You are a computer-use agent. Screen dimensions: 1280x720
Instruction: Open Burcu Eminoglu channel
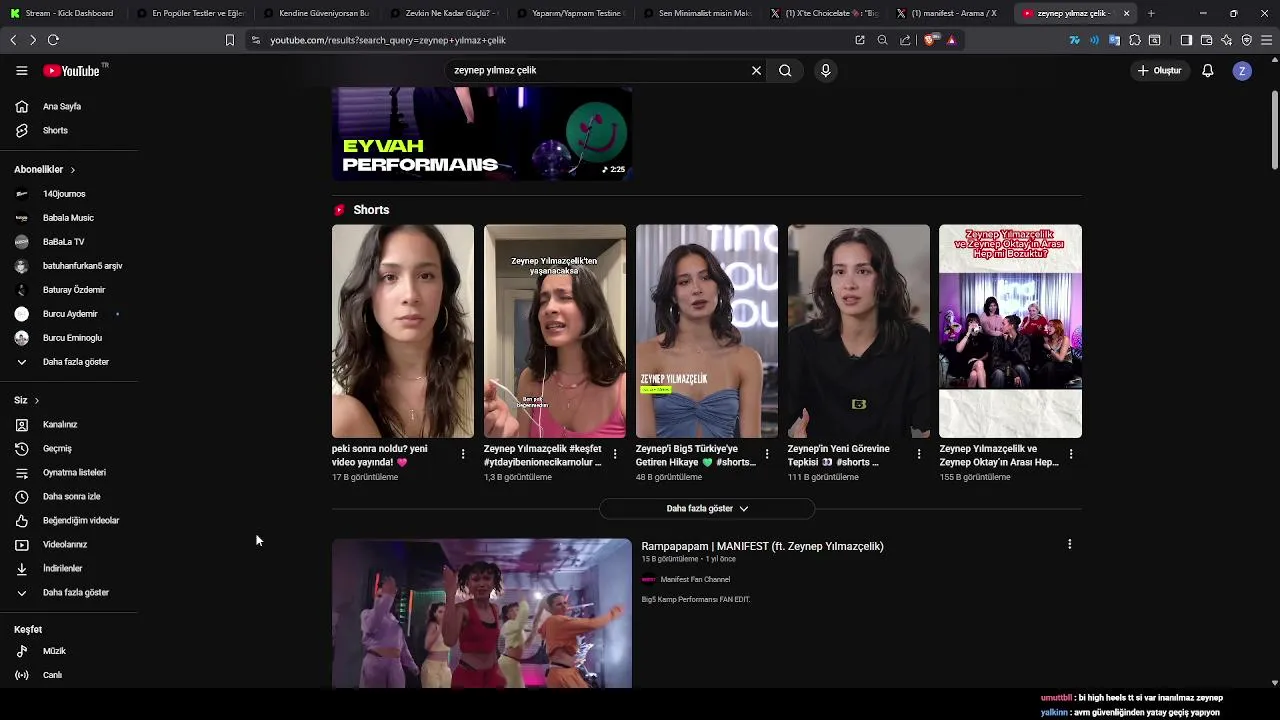coord(70,338)
